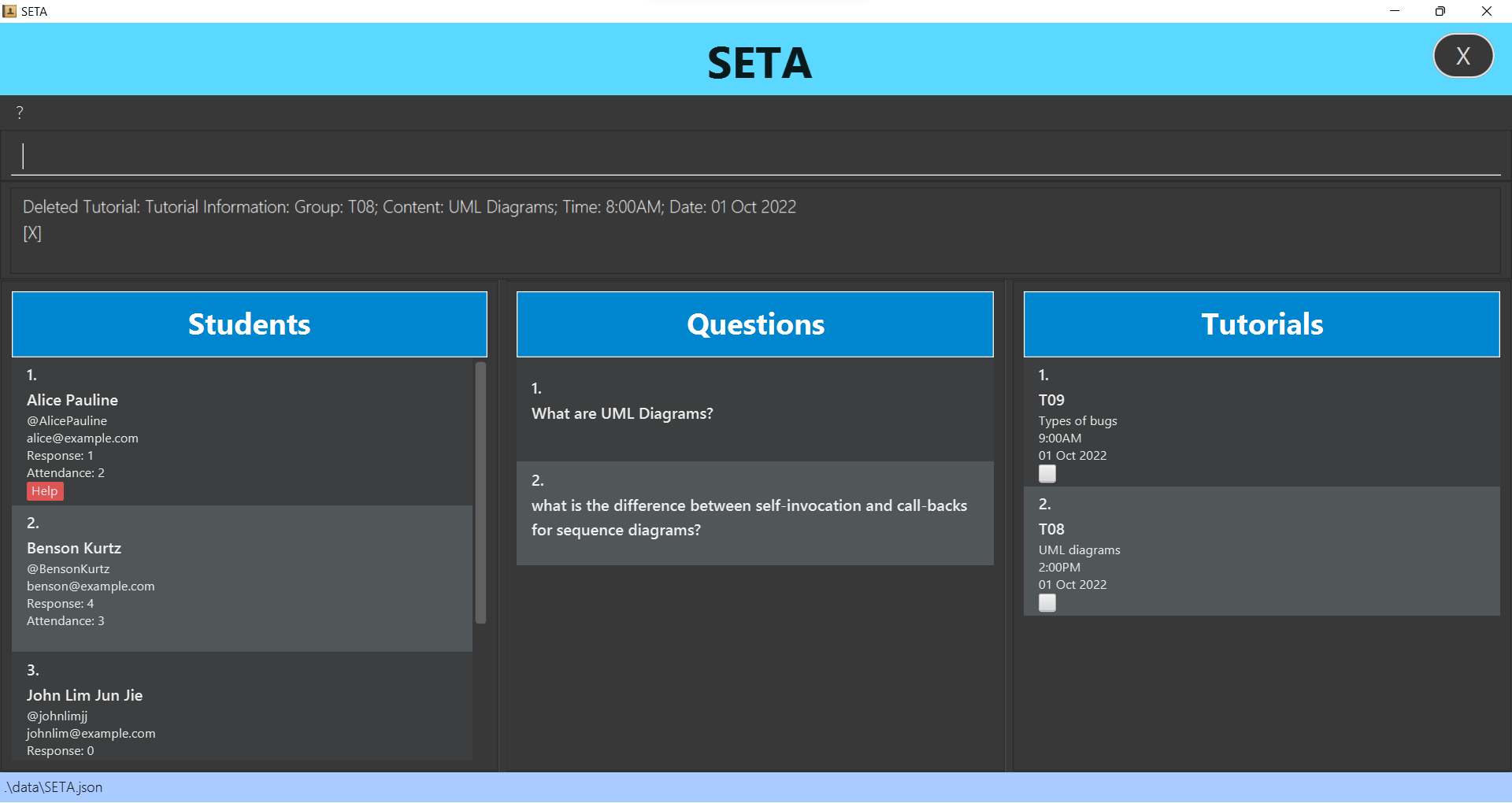This screenshot has height=803, width=1512.
Task: Toggle checkbox for tutorial T08
Action: (x=1047, y=603)
